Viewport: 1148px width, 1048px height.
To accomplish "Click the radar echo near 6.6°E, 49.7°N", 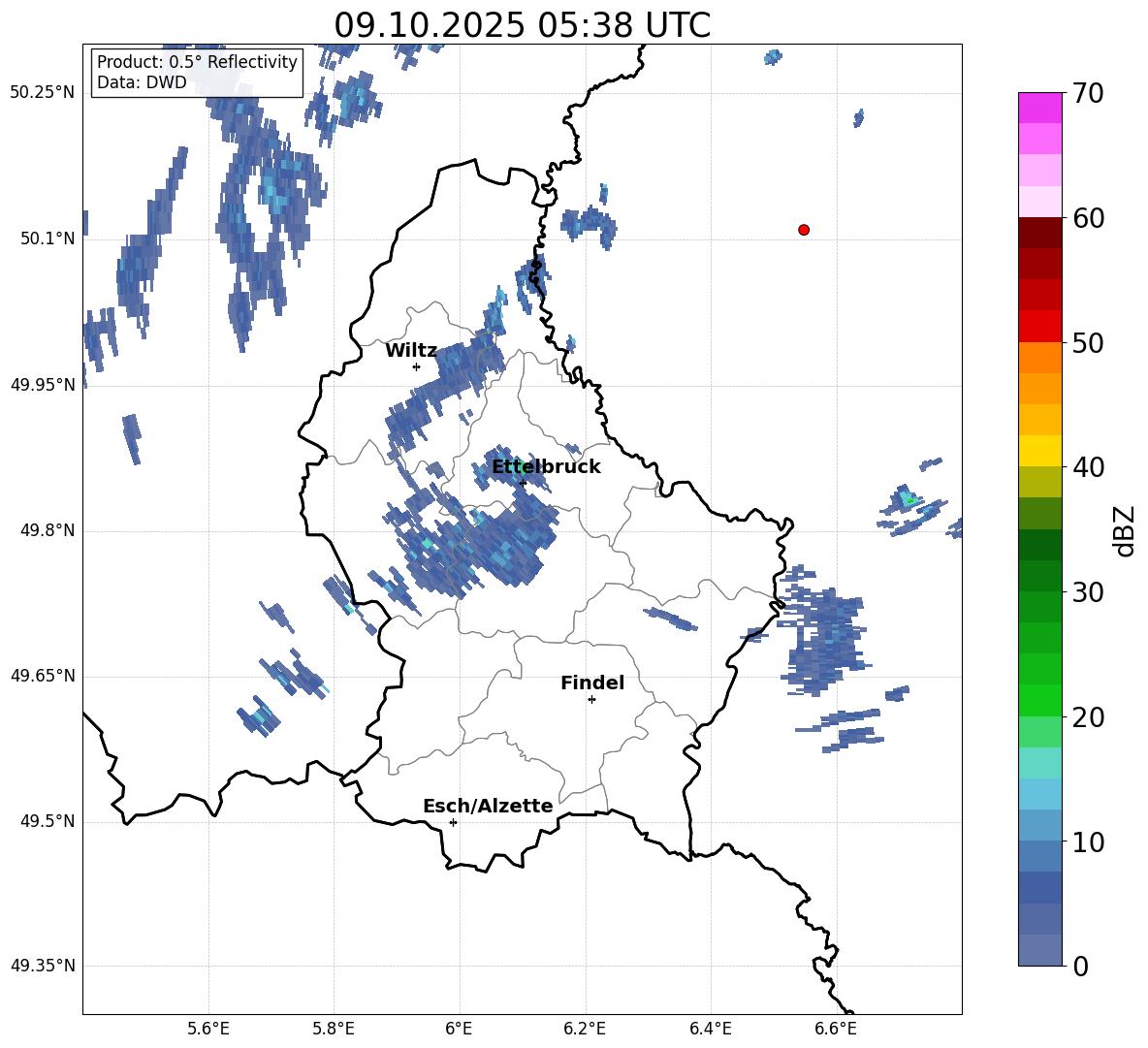I will click(x=823, y=631).
